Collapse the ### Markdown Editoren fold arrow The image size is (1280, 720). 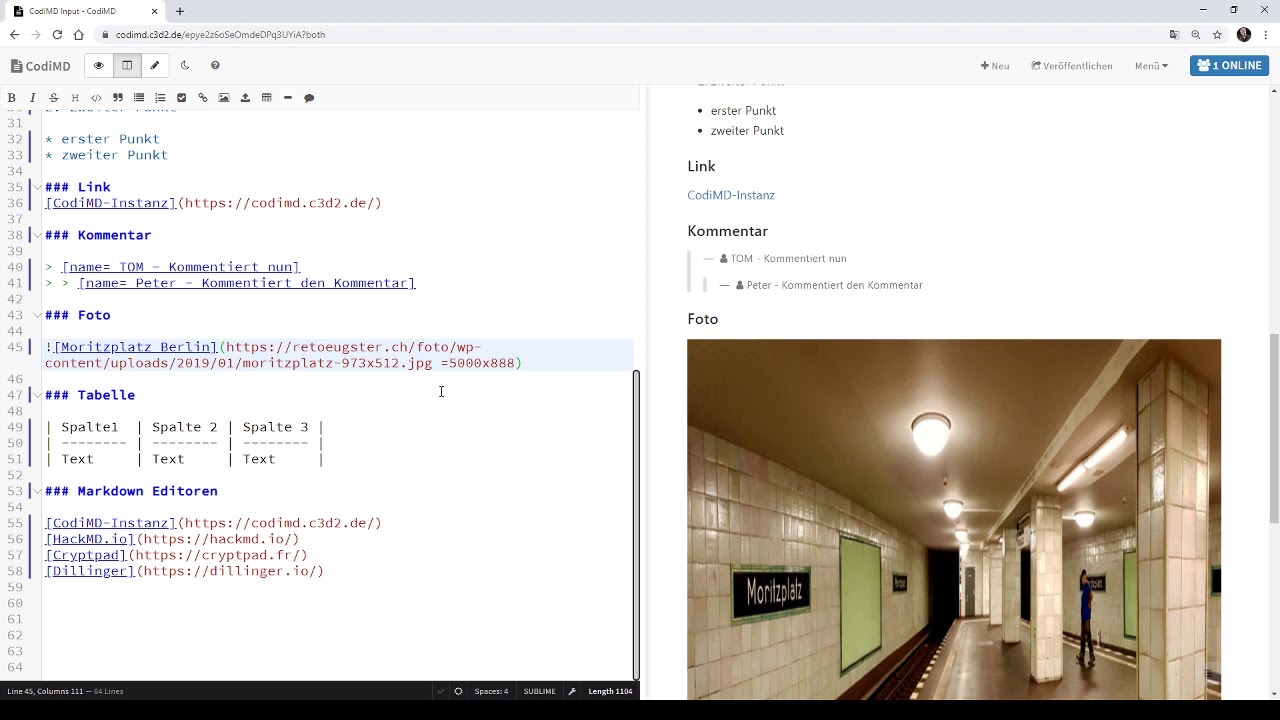pos(37,491)
